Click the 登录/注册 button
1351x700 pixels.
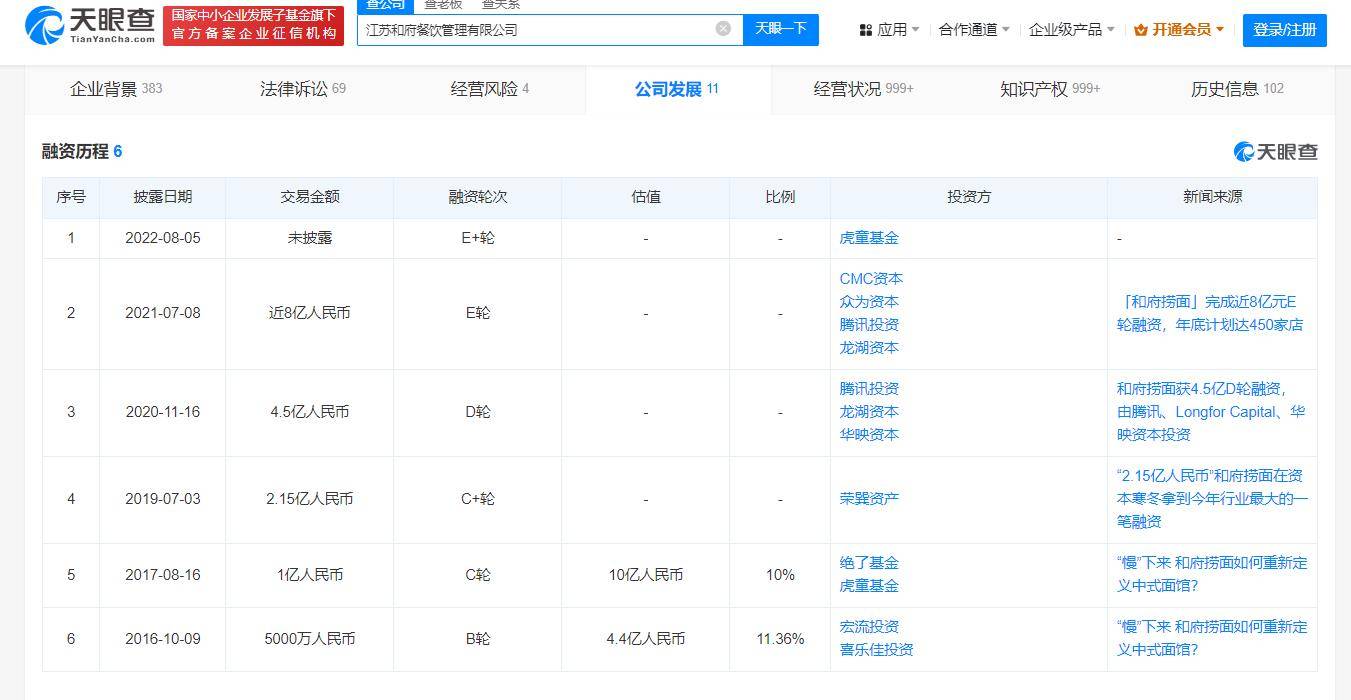[x=1285, y=30]
